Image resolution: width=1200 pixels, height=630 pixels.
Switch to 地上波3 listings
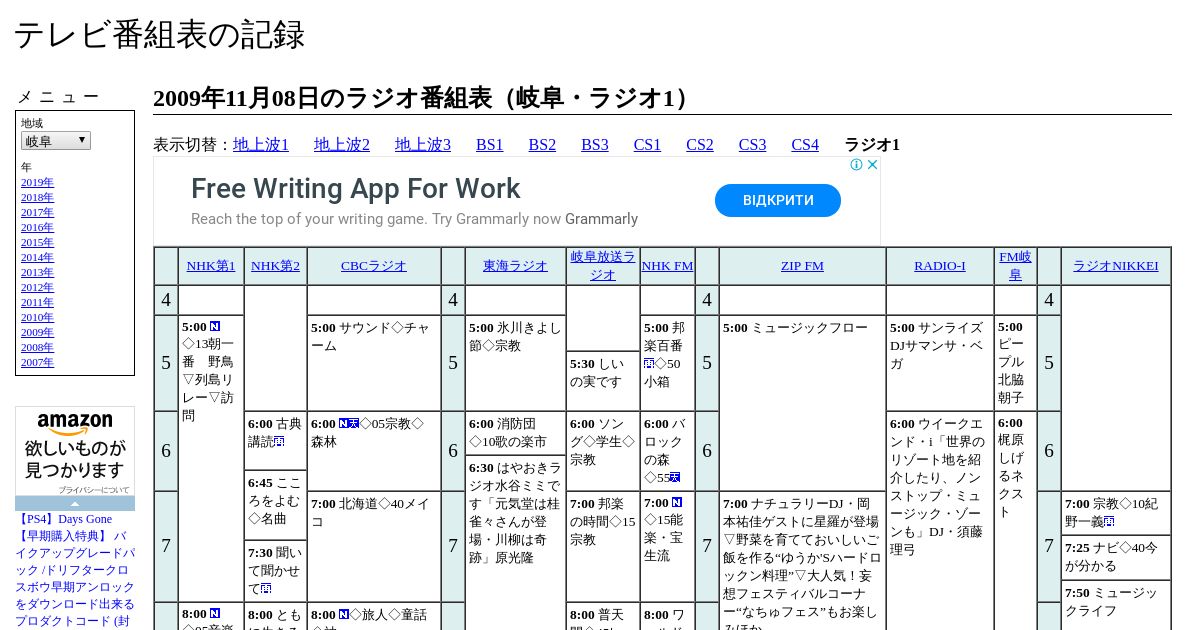[x=423, y=145]
